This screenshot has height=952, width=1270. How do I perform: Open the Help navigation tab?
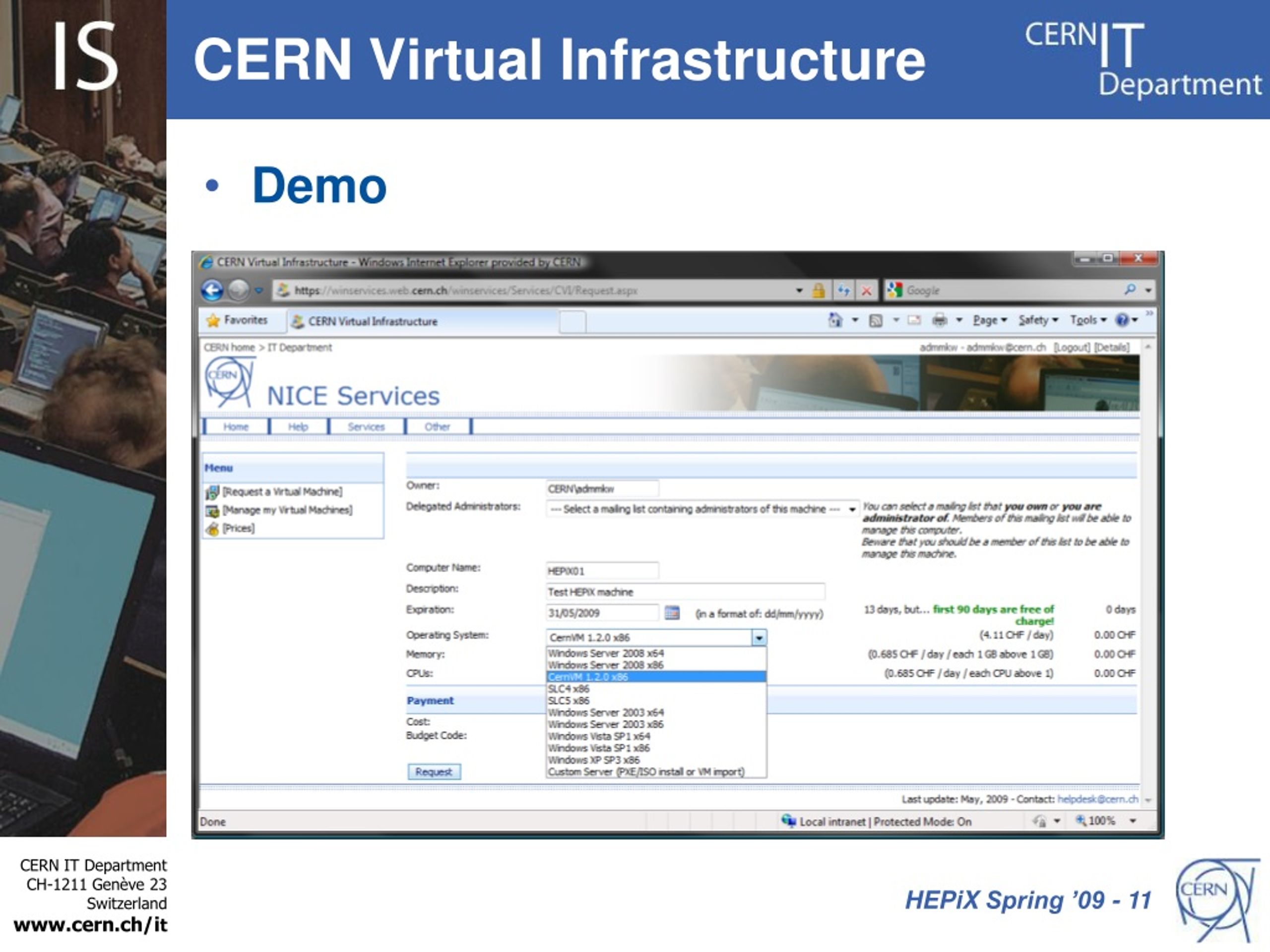point(298,426)
